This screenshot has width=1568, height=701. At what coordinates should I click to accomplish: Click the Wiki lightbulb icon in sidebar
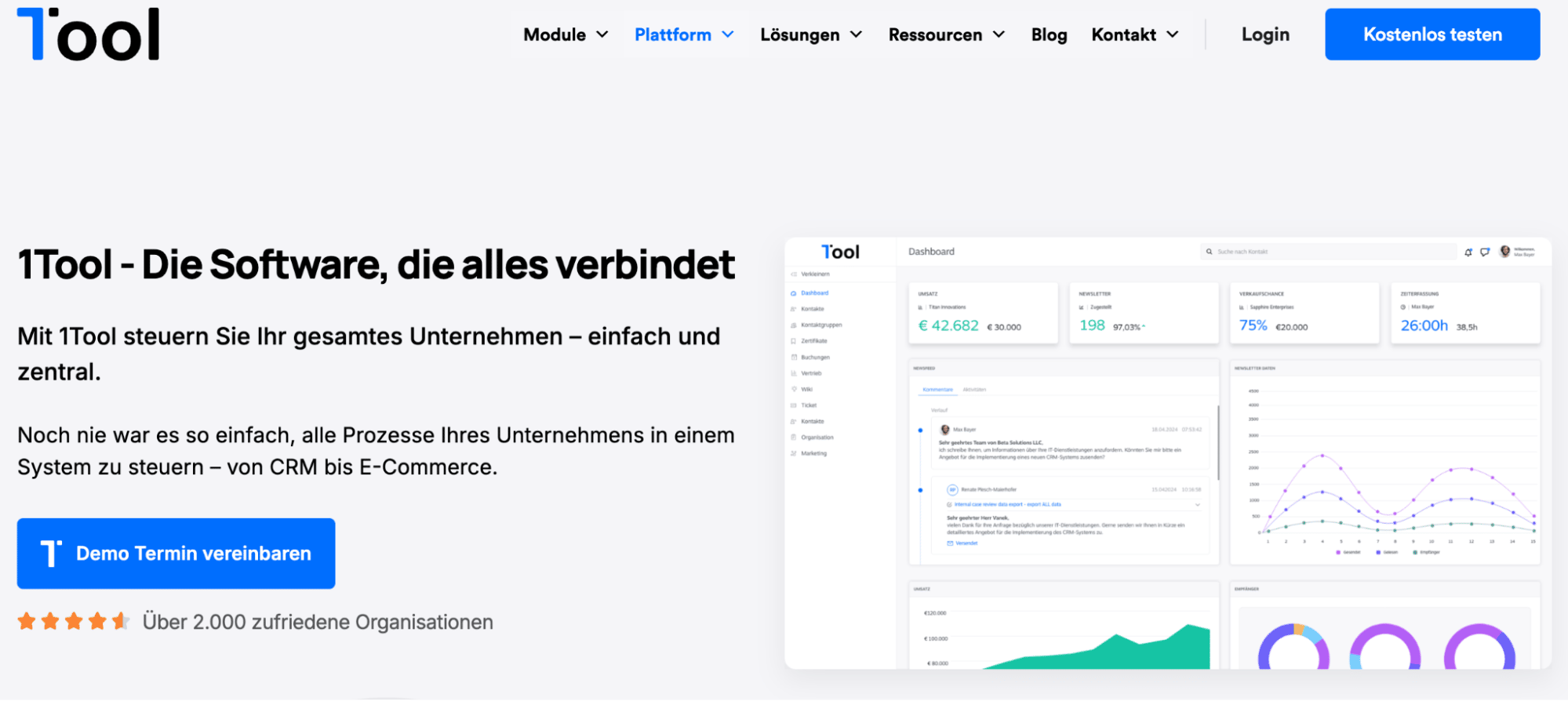(794, 390)
